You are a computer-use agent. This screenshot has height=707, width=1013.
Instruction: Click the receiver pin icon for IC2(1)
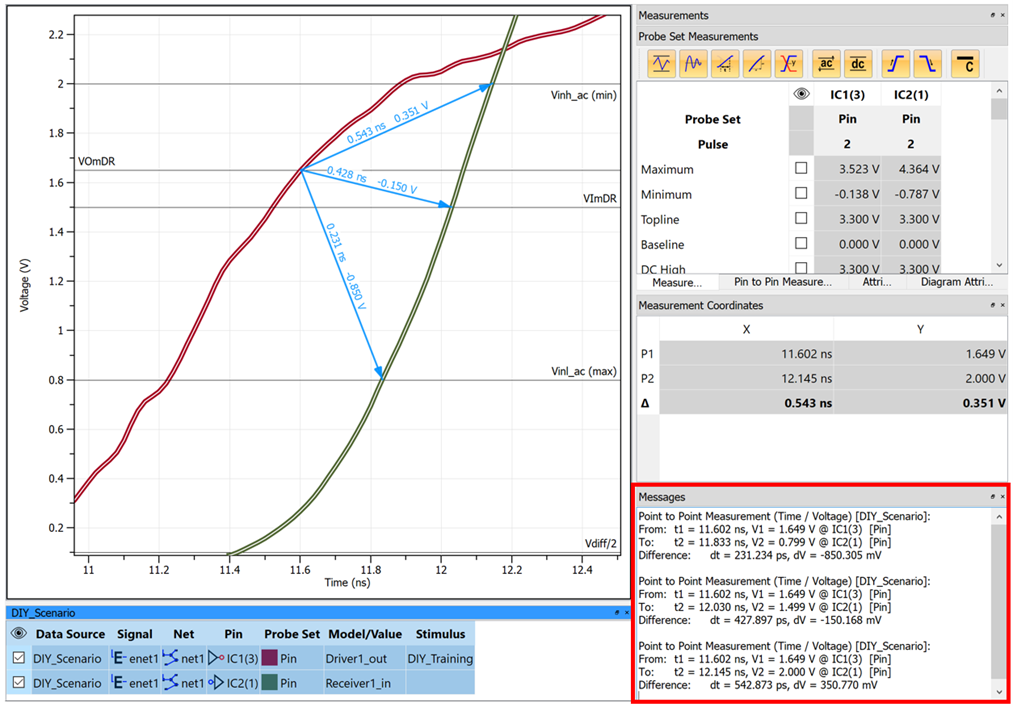216,682
